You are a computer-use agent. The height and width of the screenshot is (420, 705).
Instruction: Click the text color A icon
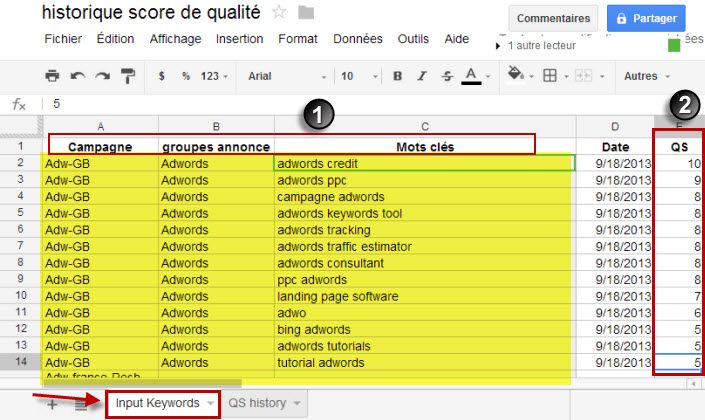[x=471, y=76]
